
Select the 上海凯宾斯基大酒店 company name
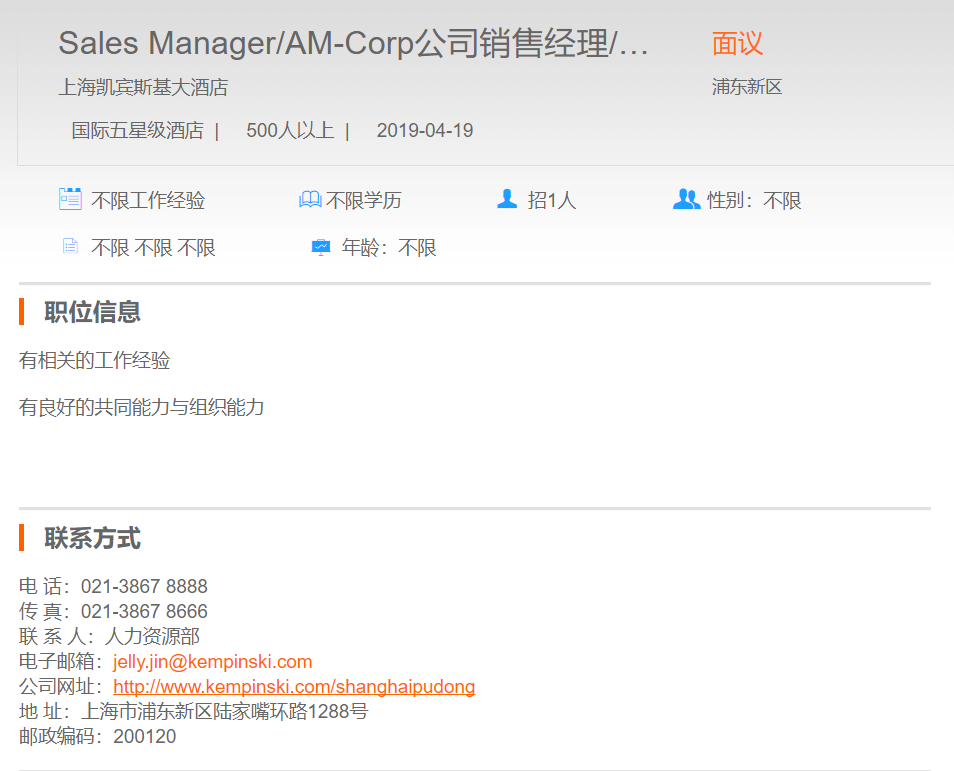(x=143, y=88)
